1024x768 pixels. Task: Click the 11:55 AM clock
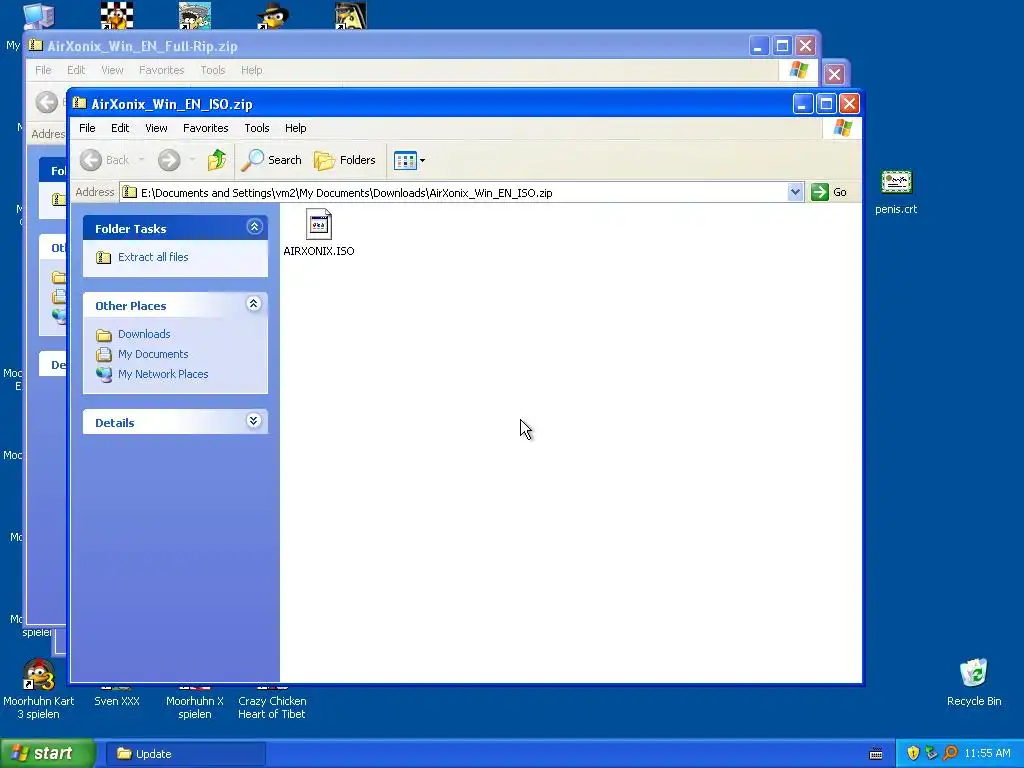click(987, 754)
